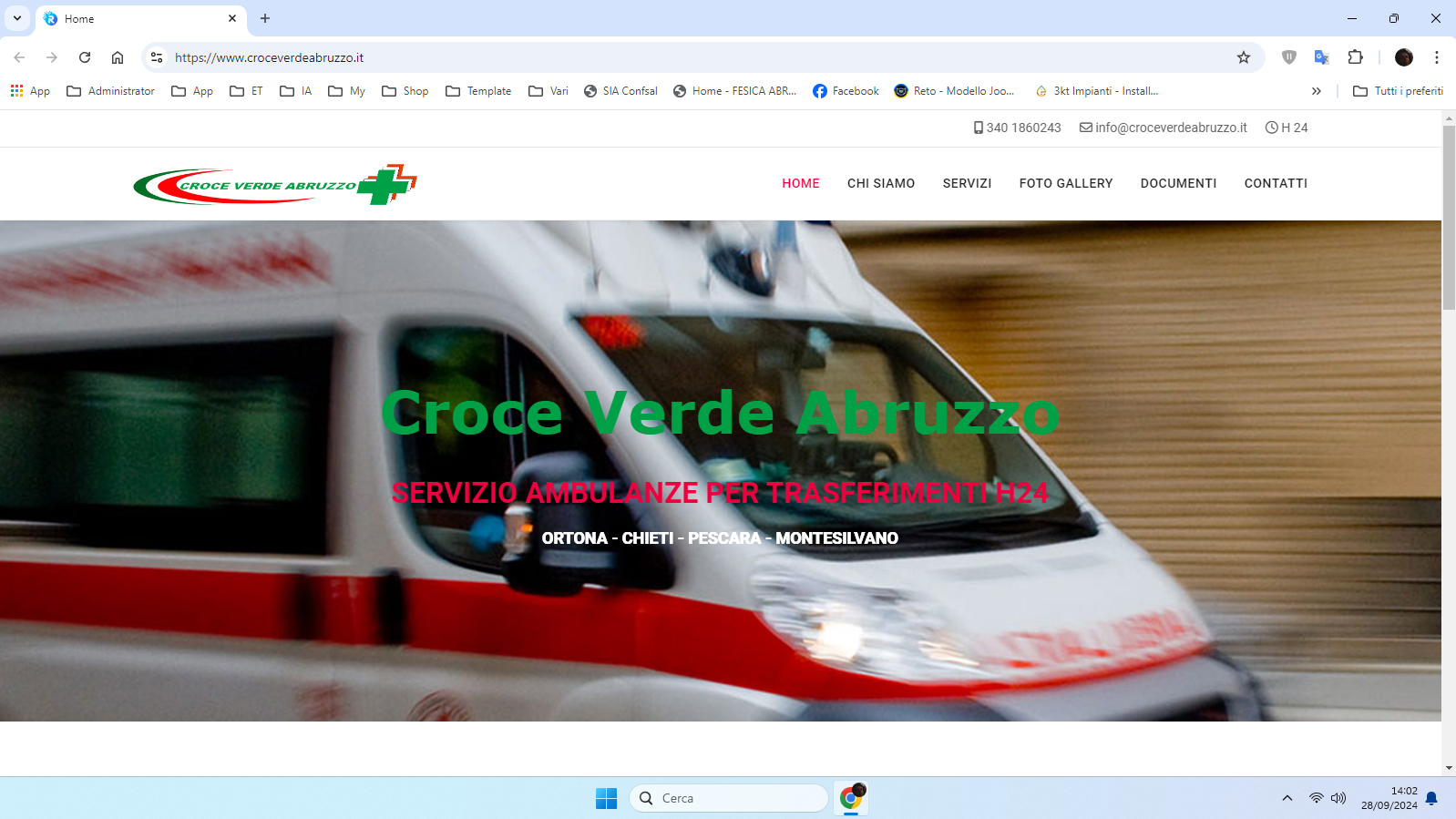Open the Windows Start menu
The image size is (1456, 819).
pos(606,798)
